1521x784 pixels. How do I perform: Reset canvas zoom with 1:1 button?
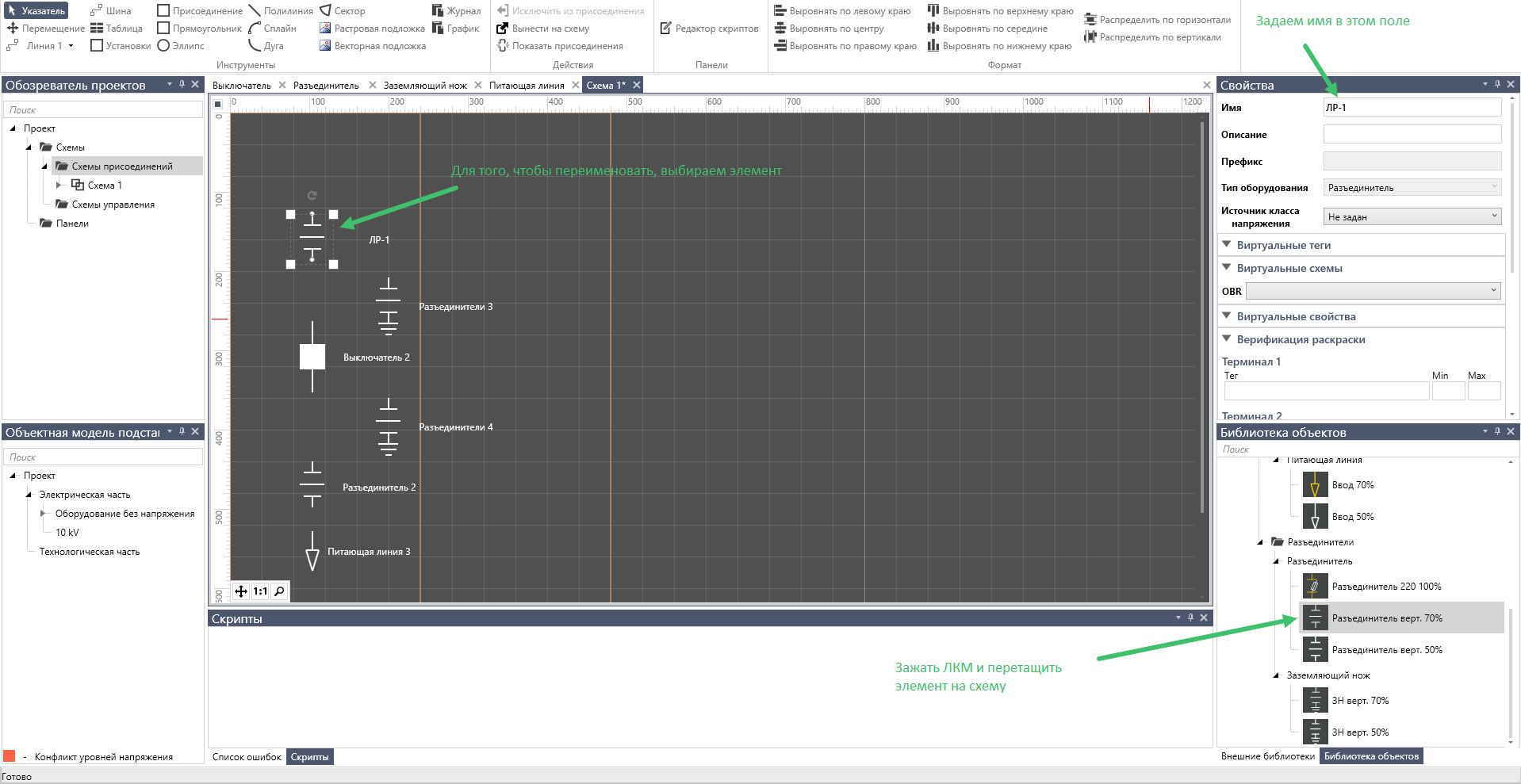pos(260,591)
